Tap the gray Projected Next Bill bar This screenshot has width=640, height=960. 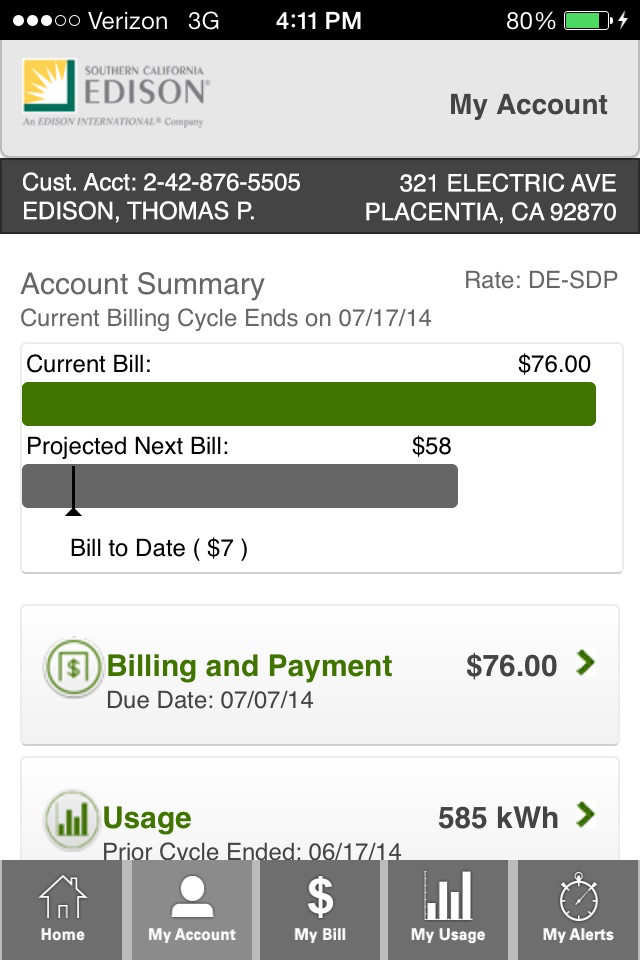240,485
